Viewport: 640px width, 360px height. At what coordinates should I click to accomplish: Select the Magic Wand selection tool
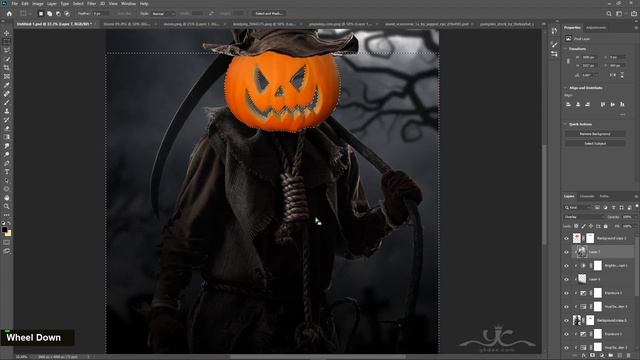[x=7, y=59]
